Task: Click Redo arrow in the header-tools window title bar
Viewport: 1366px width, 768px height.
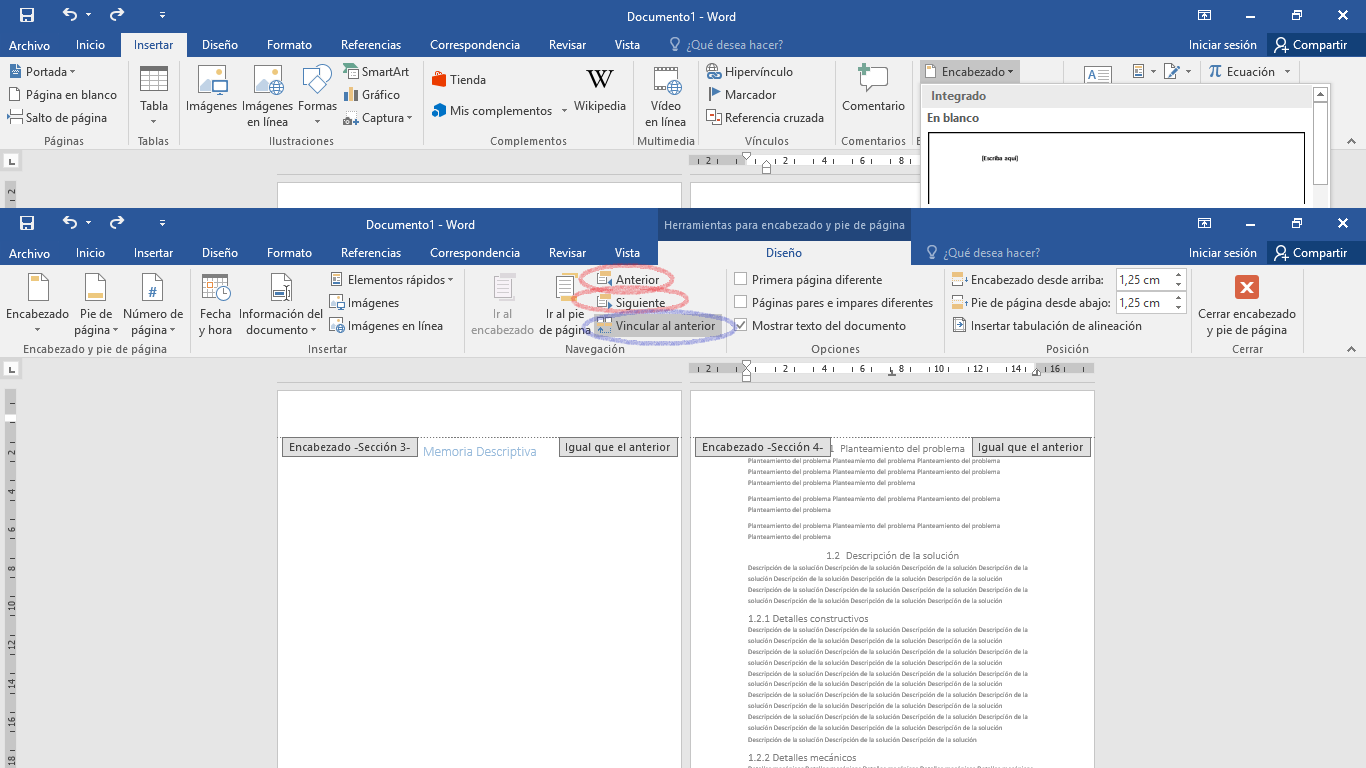Action: [117, 223]
